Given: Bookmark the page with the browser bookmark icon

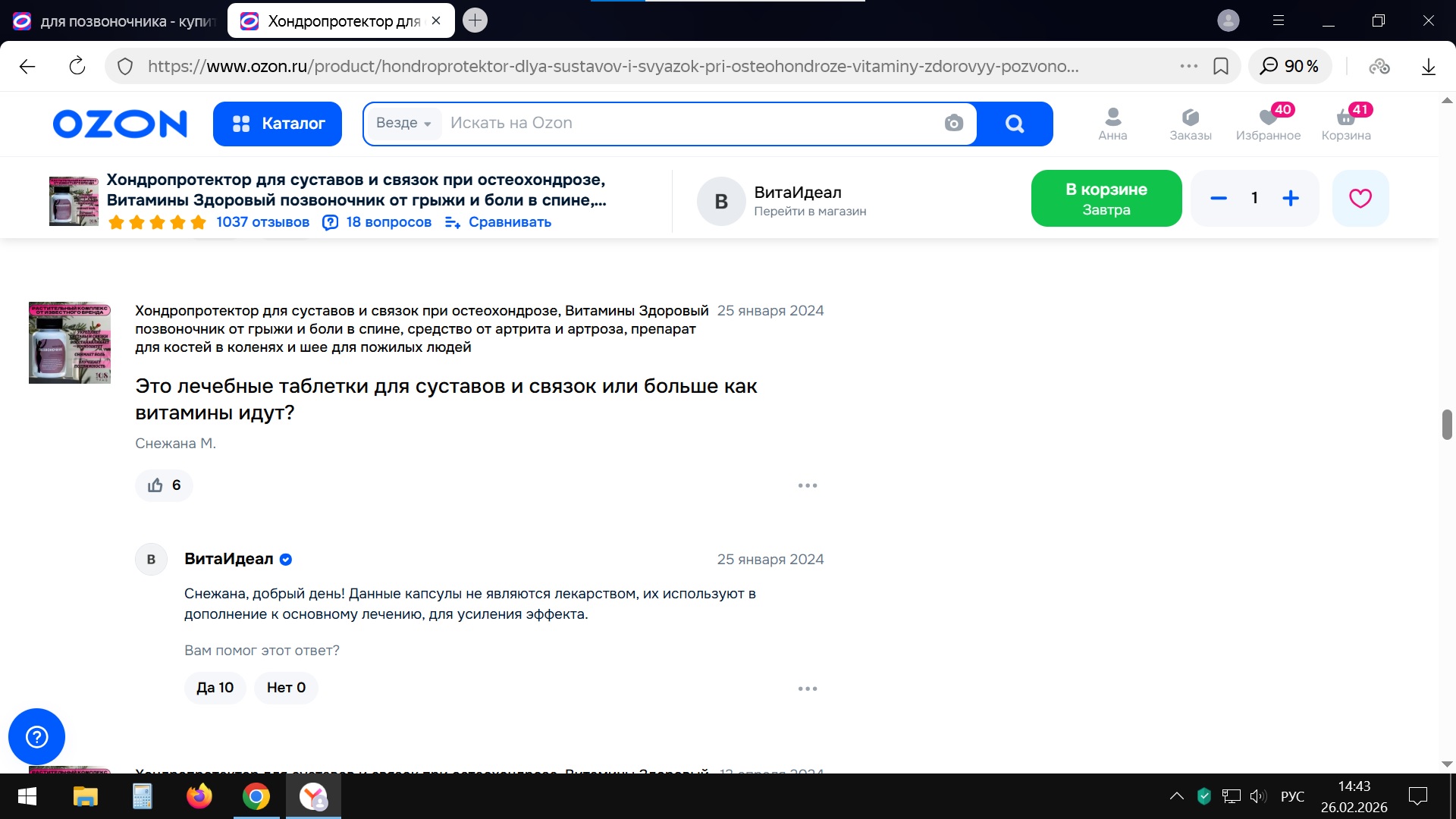Looking at the screenshot, I should 1221,66.
